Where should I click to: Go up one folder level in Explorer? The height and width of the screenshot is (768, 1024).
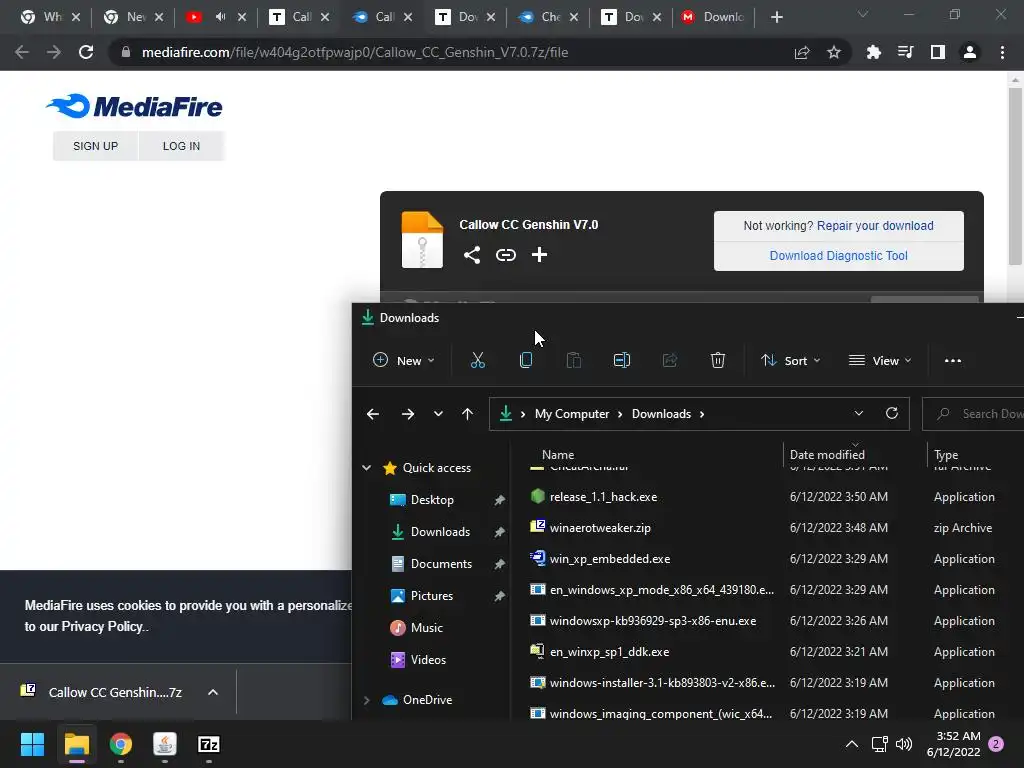(x=468, y=414)
